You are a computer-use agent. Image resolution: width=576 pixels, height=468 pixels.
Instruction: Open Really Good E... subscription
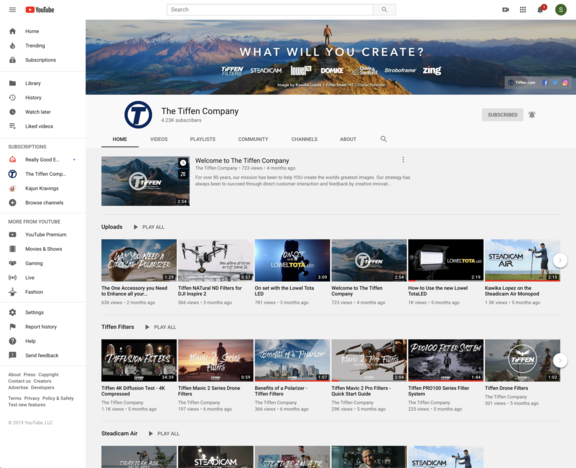pos(43,159)
